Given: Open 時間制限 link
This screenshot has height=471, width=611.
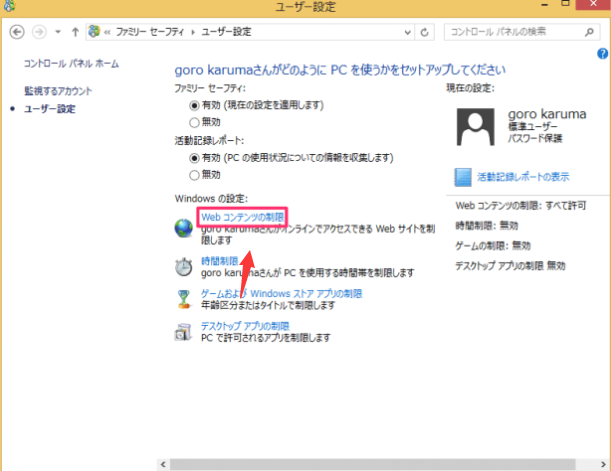Looking at the screenshot, I should 219,261.
